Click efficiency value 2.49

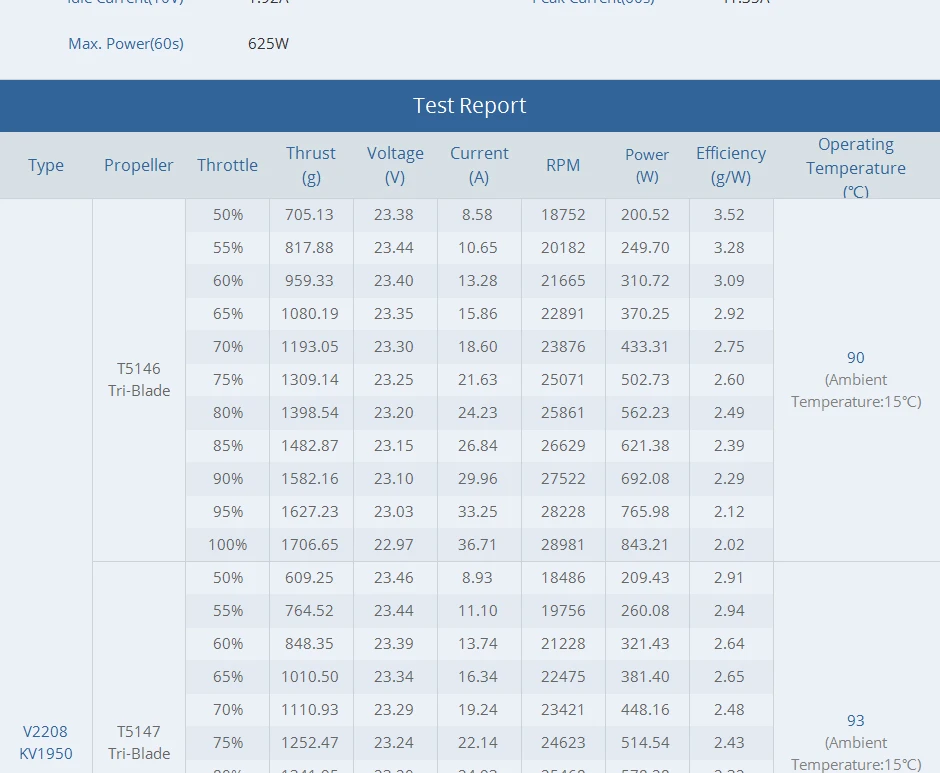tap(729, 413)
